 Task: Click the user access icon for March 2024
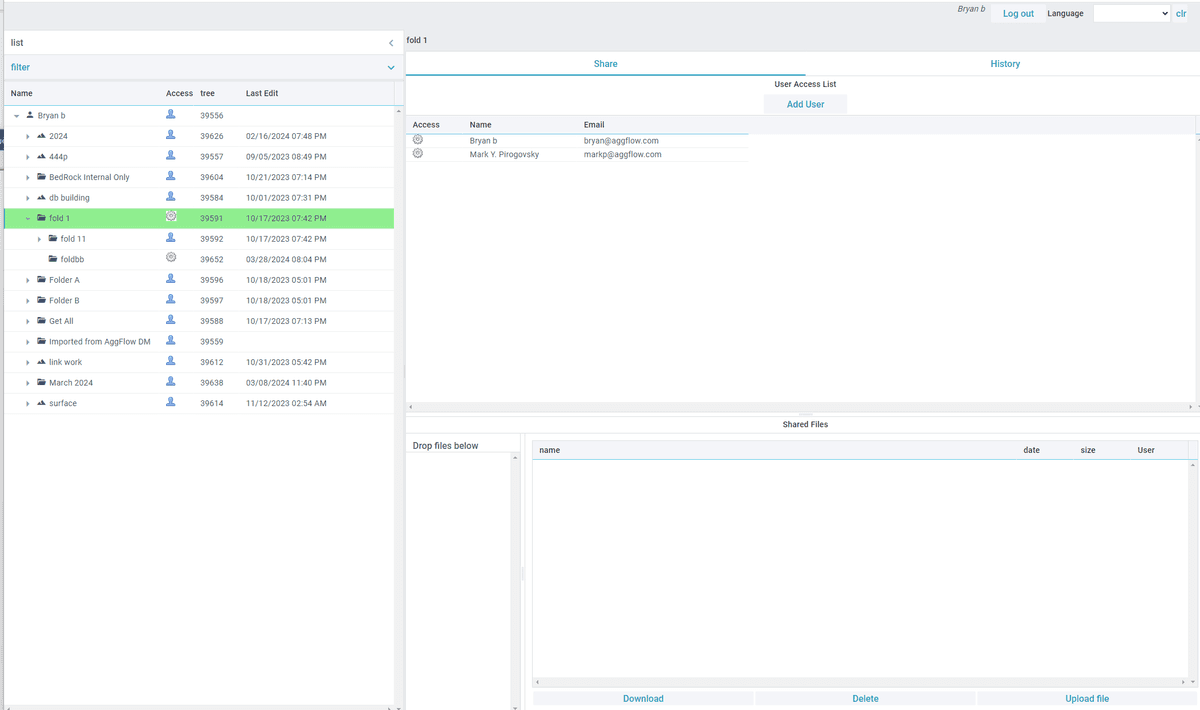(171, 382)
